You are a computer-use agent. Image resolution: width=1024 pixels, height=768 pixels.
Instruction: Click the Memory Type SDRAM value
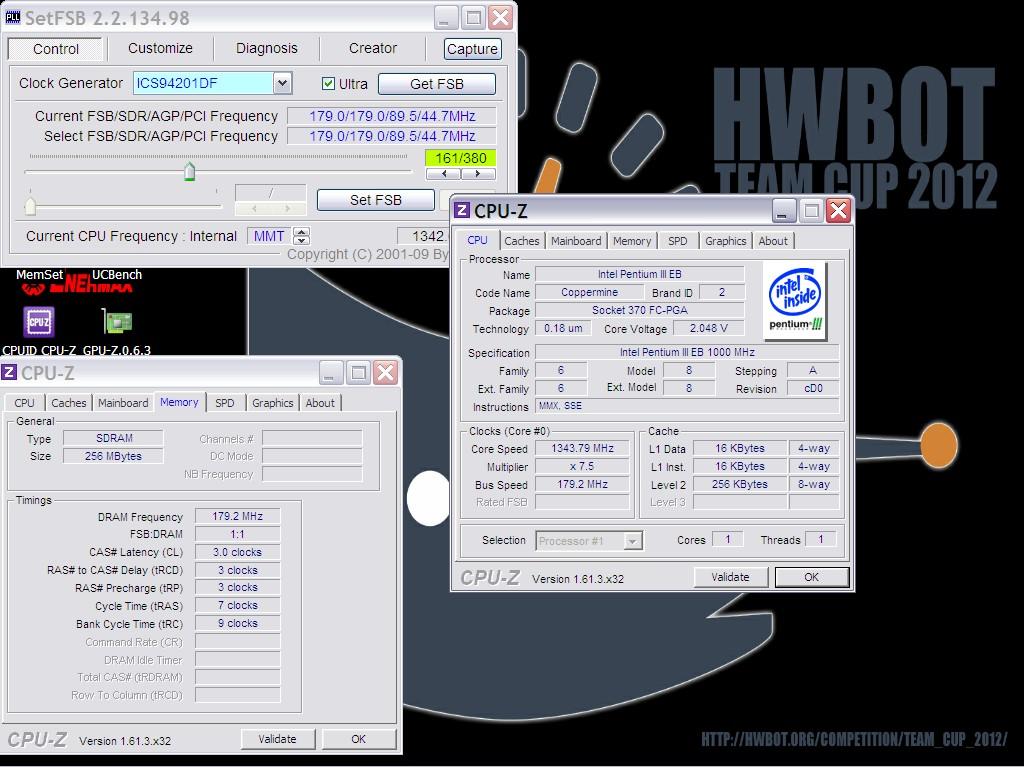pyautogui.click(x=114, y=438)
